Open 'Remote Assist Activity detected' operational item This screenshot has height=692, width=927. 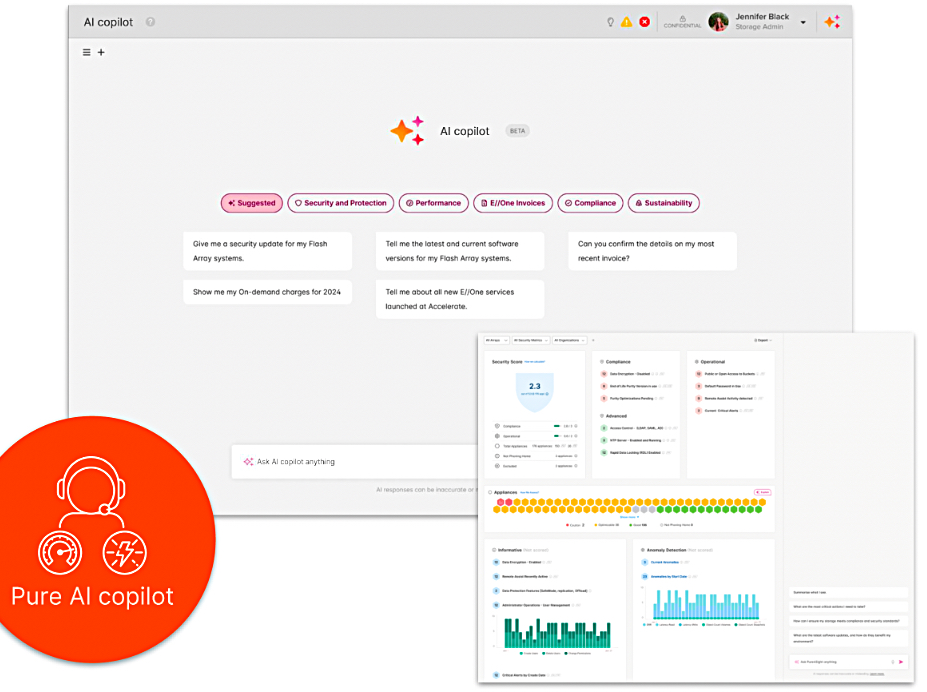click(728, 398)
